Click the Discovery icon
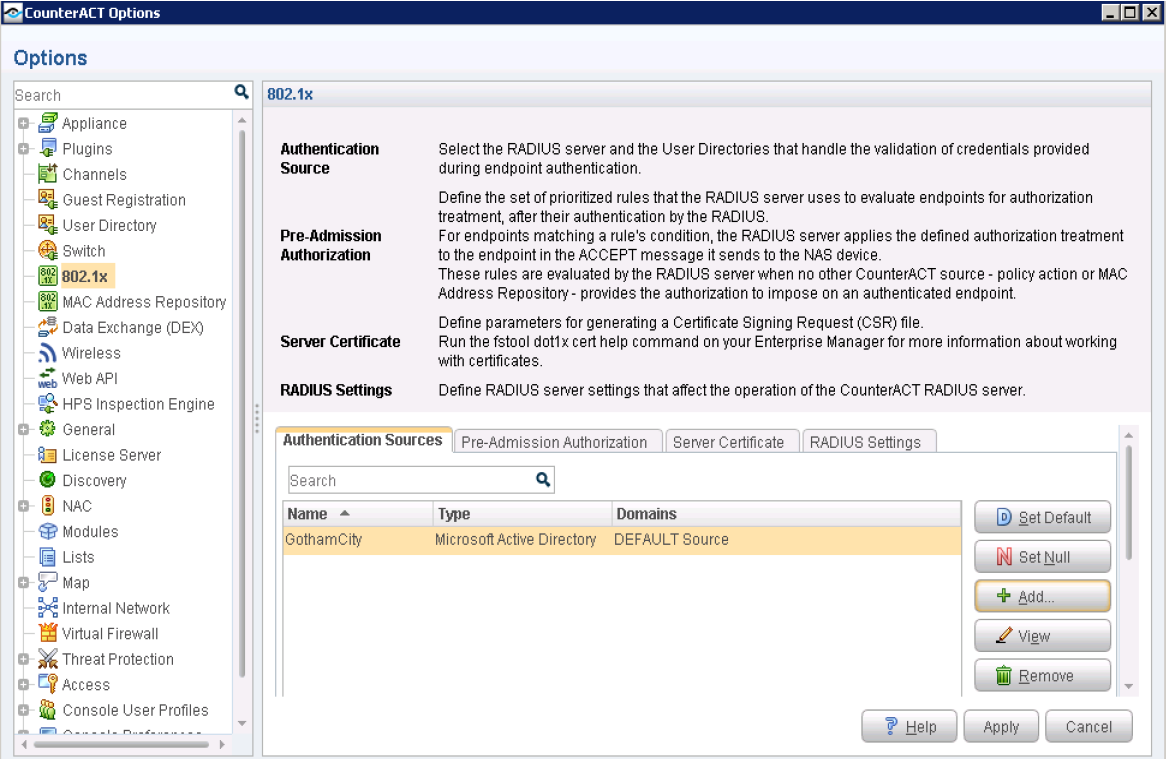1167x759 pixels. (48, 480)
